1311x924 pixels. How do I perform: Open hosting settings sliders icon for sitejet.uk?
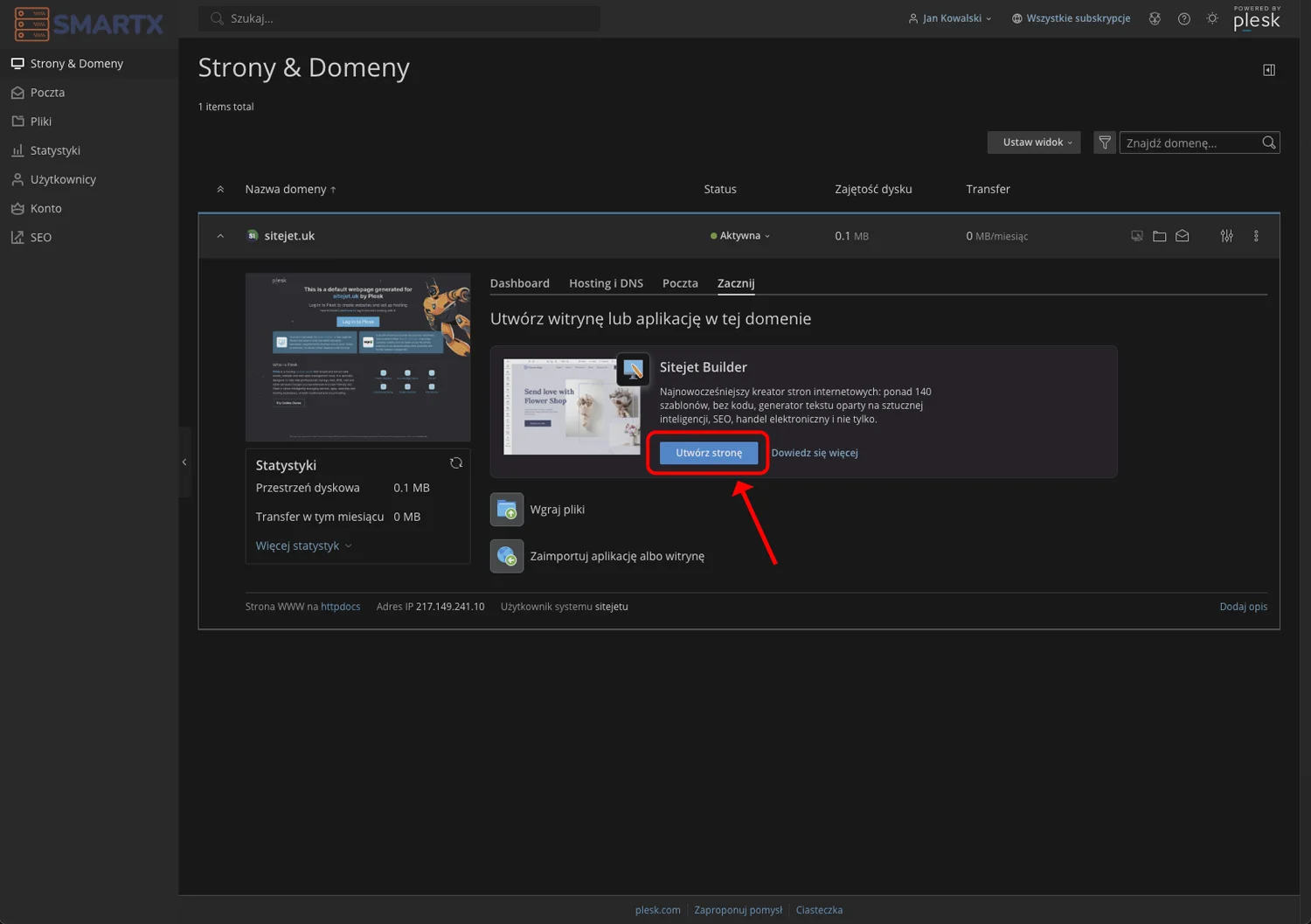pyautogui.click(x=1226, y=236)
